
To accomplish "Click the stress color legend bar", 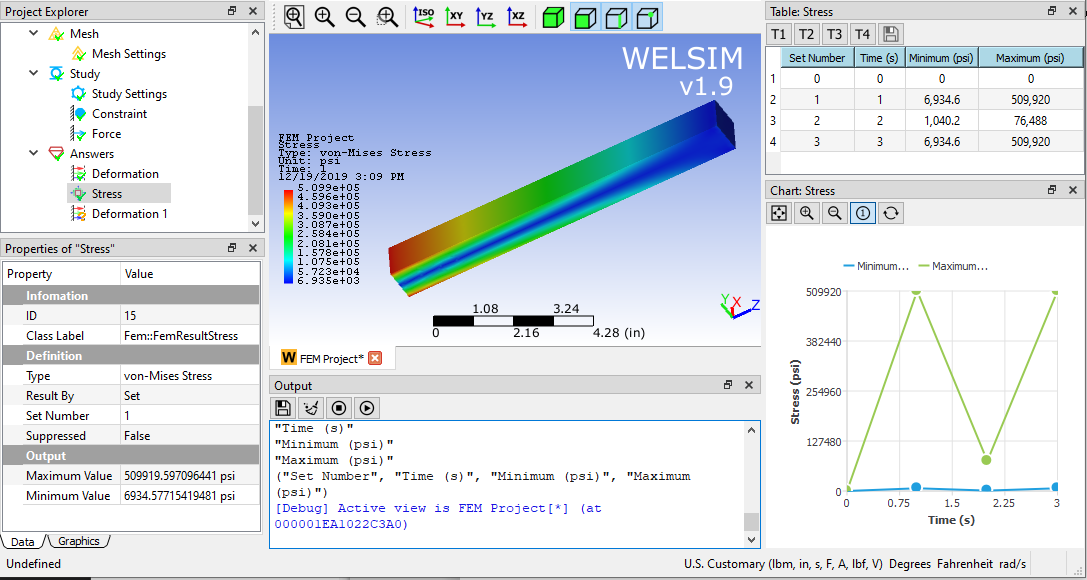I will click(288, 237).
